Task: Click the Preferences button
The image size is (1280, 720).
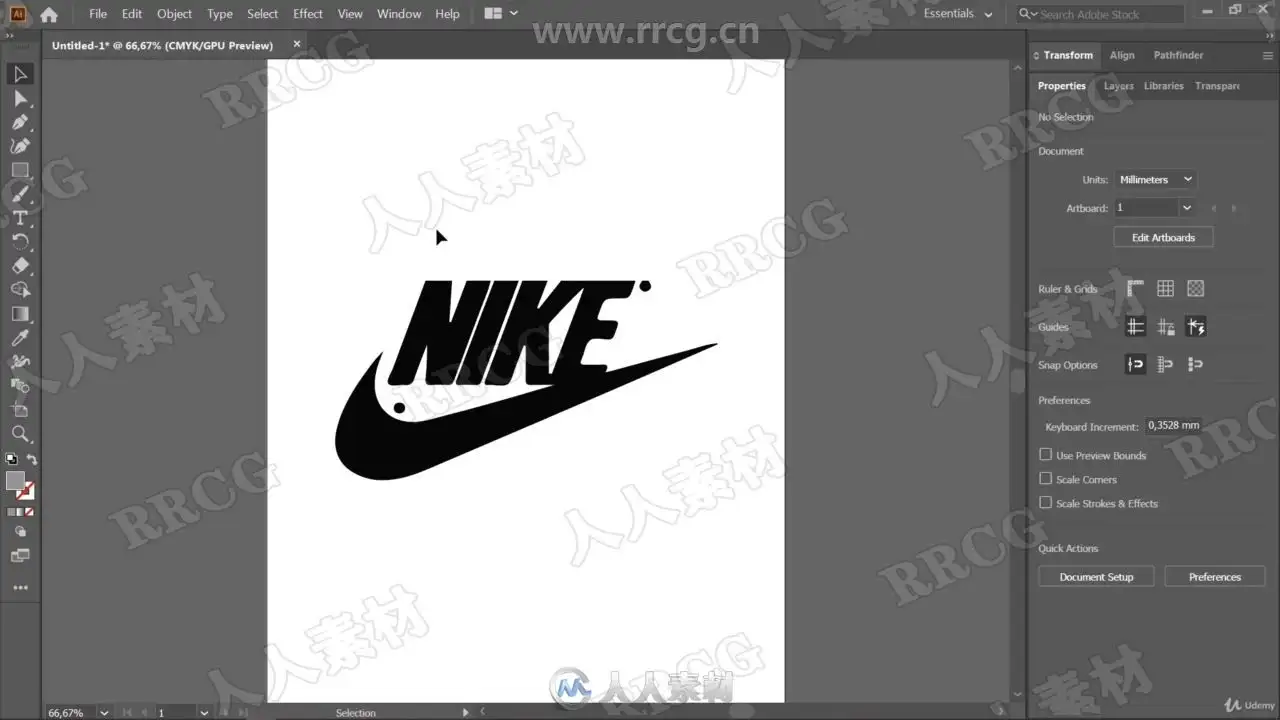Action: [x=1215, y=577]
